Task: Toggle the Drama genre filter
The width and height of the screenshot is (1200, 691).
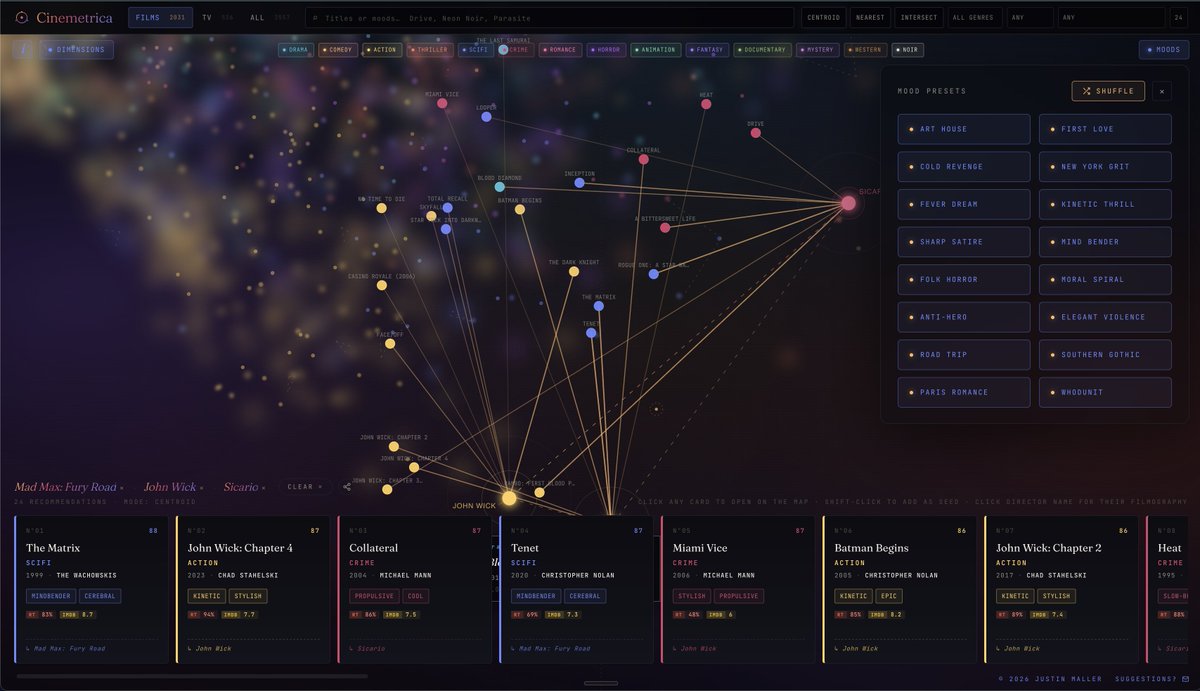Action: [296, 49]
